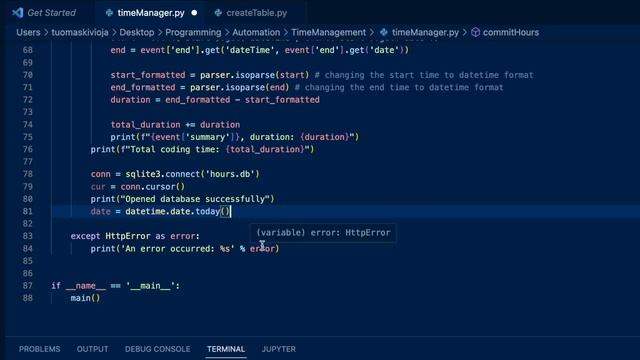Image resolution: width=640 pixels, height=360 pixels.
Task: Switch to the timeManager.py editor tab
Action: tap(151, 13)
